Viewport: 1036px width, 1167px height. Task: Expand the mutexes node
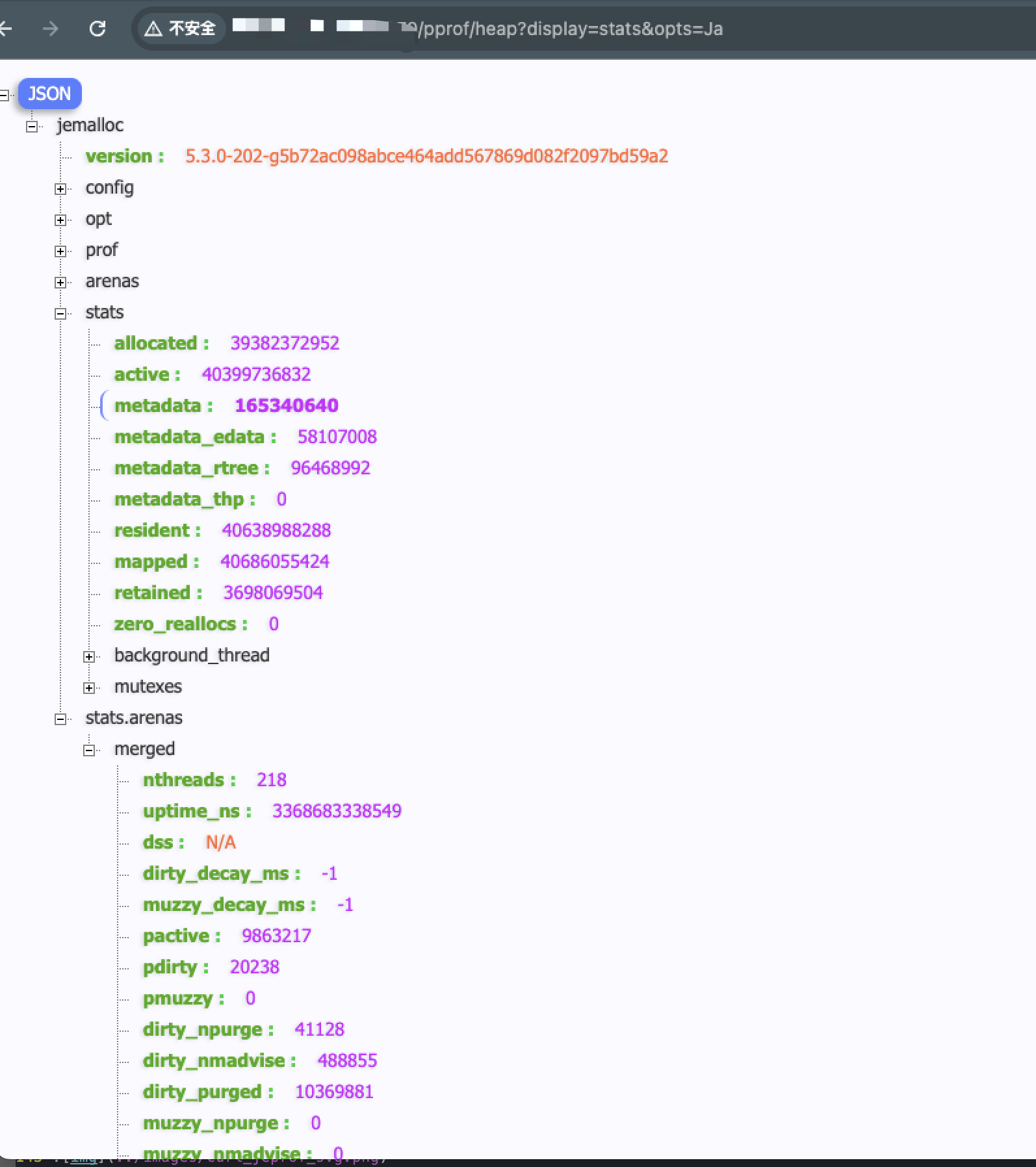(x=89, y=688)
